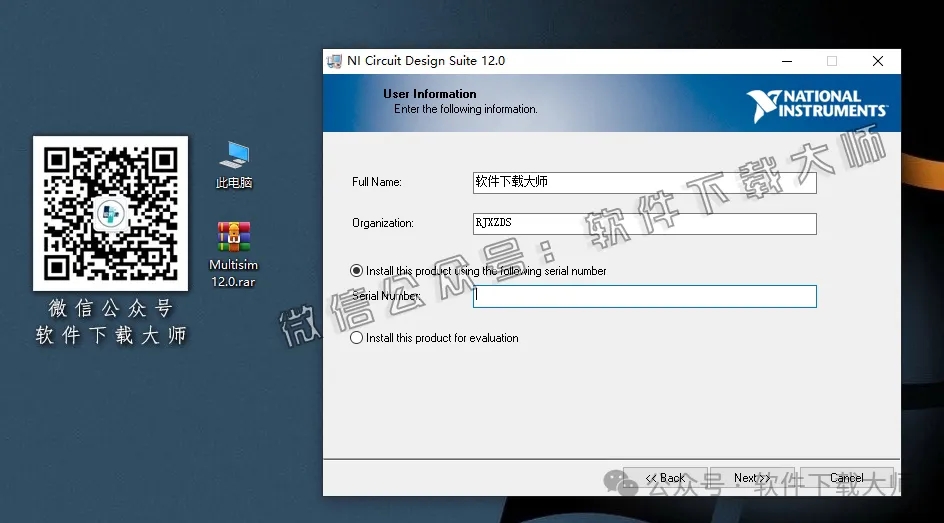Focus the Organization text field
Screen dimensions: 944x523
point(644,223)
